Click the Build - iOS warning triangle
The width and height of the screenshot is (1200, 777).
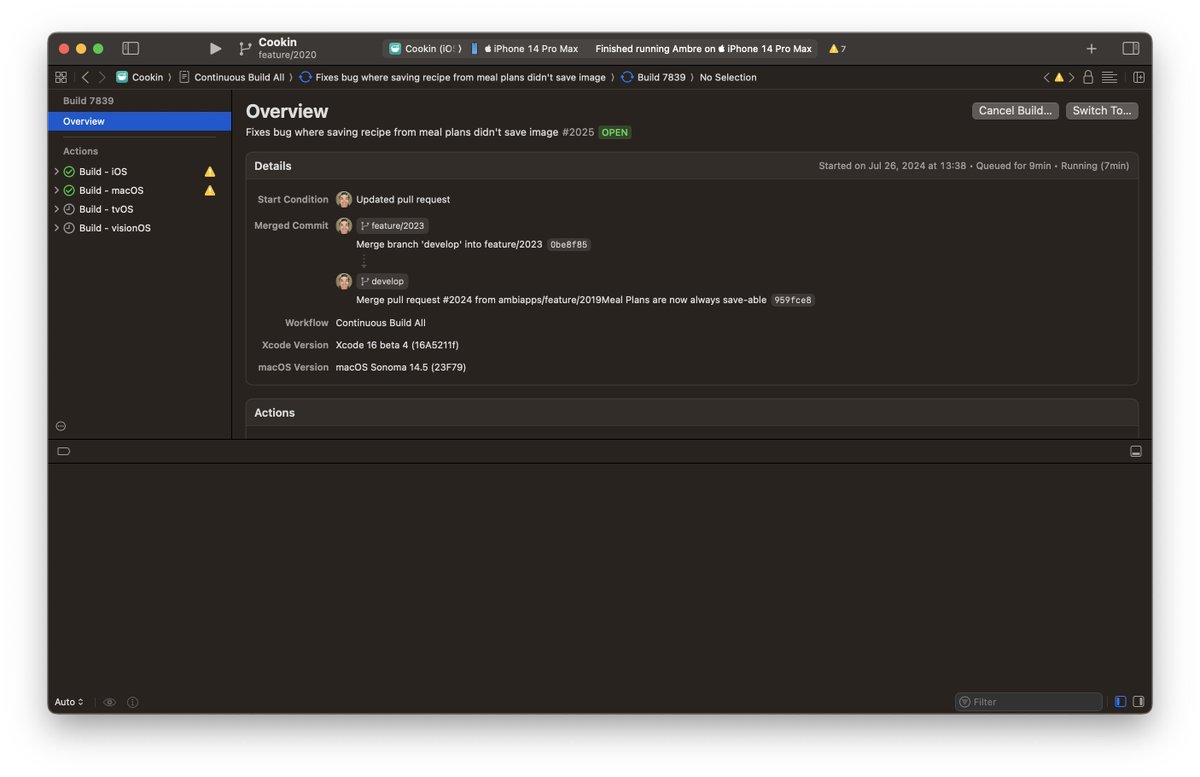point(210,172)
